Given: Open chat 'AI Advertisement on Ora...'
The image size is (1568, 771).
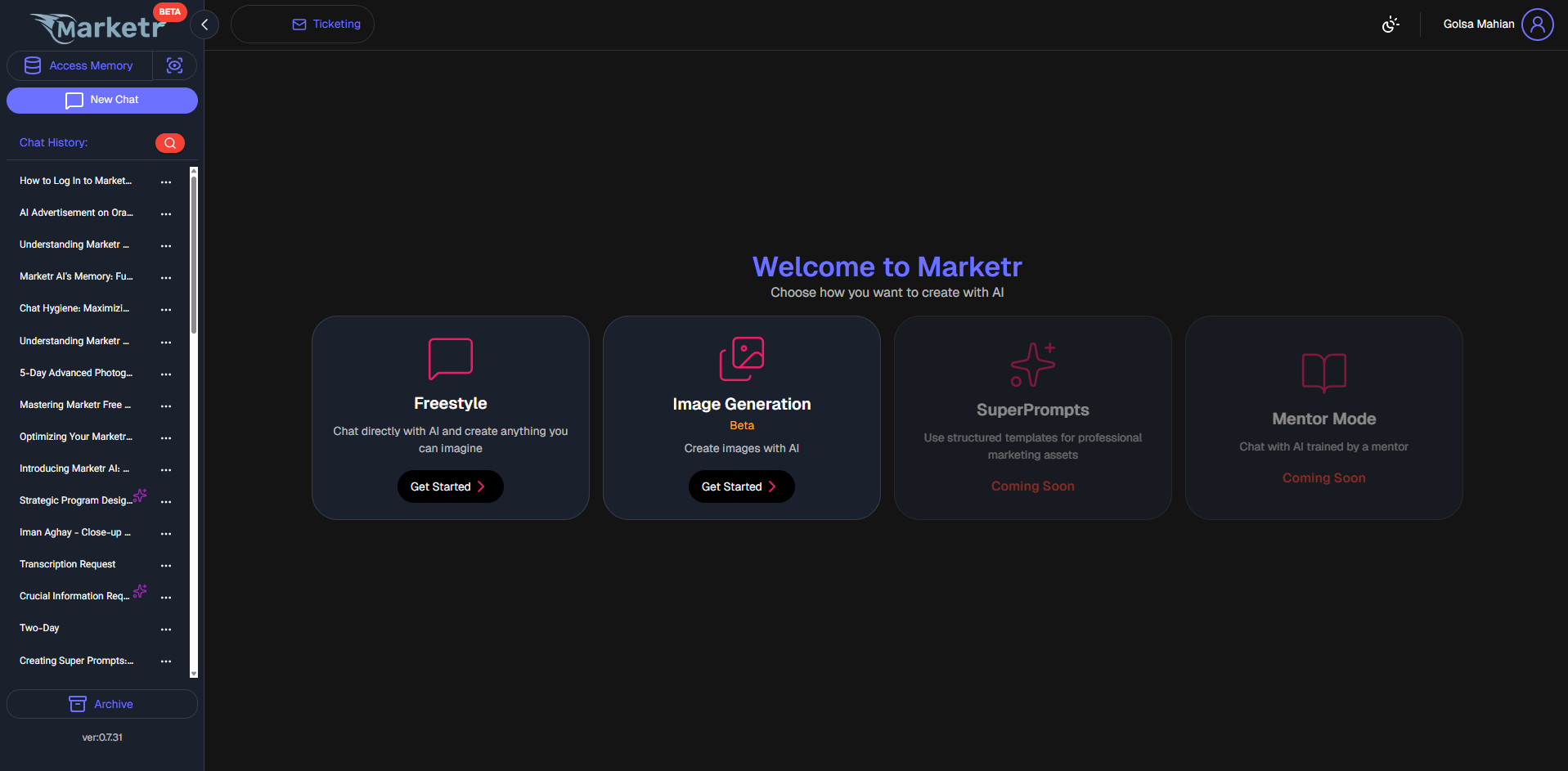Looking at the screenshot, I should [76, 213].
